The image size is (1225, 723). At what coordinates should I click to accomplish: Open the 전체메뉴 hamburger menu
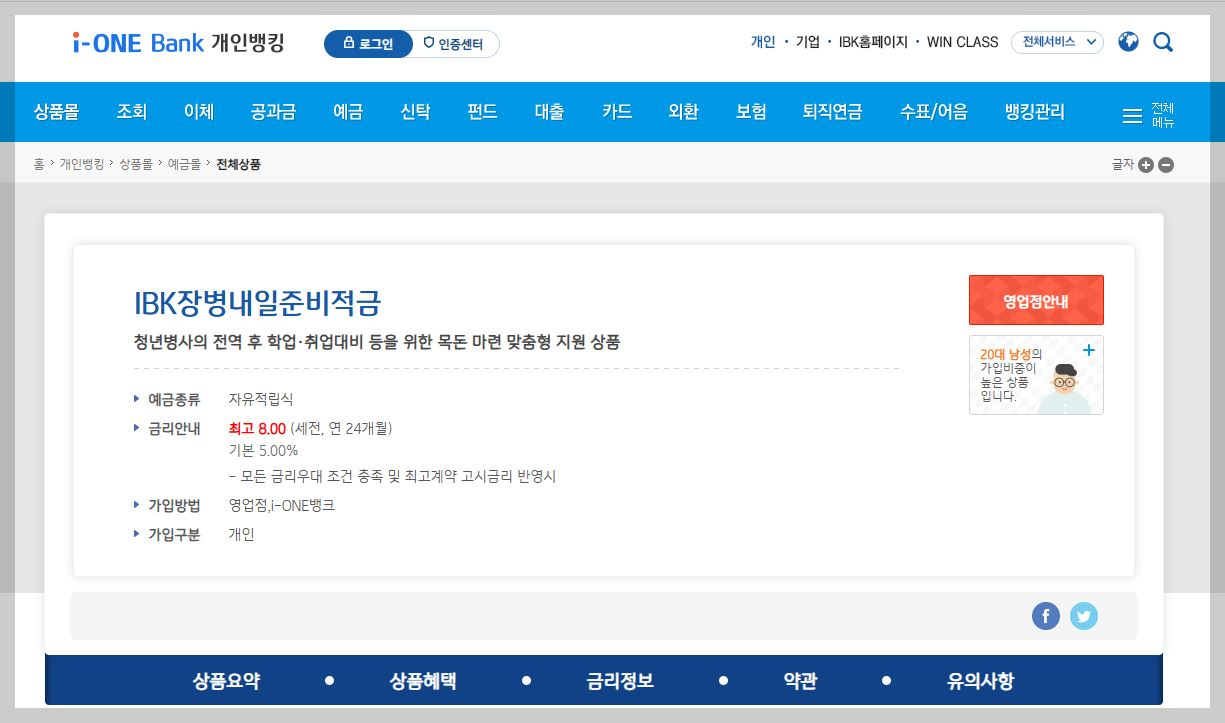click(1148, 115)
